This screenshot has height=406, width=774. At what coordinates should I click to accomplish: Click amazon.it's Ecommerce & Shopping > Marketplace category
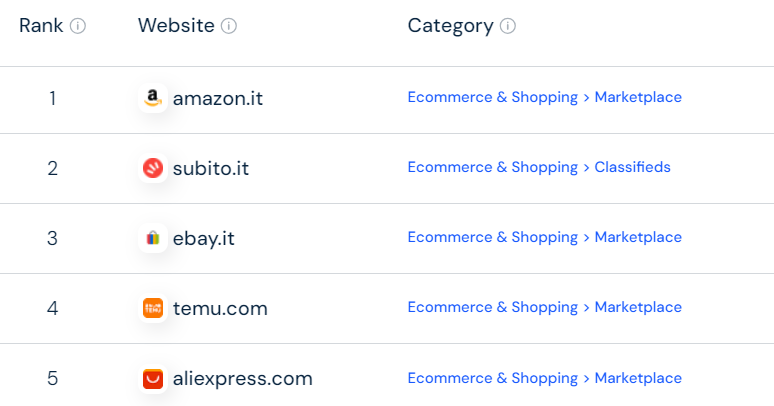tap(544, 97)
